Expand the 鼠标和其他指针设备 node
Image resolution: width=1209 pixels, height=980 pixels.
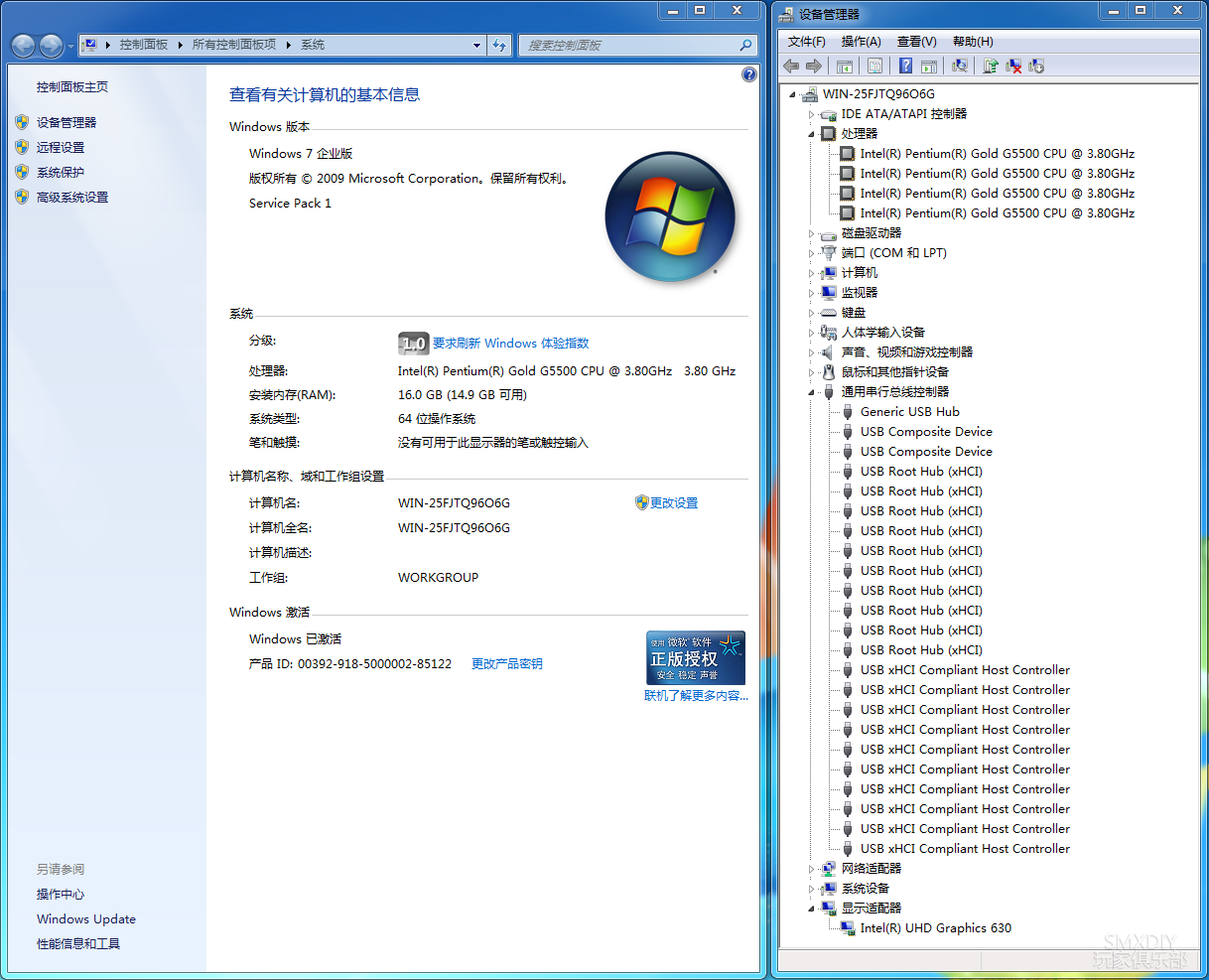pos(811,372)
